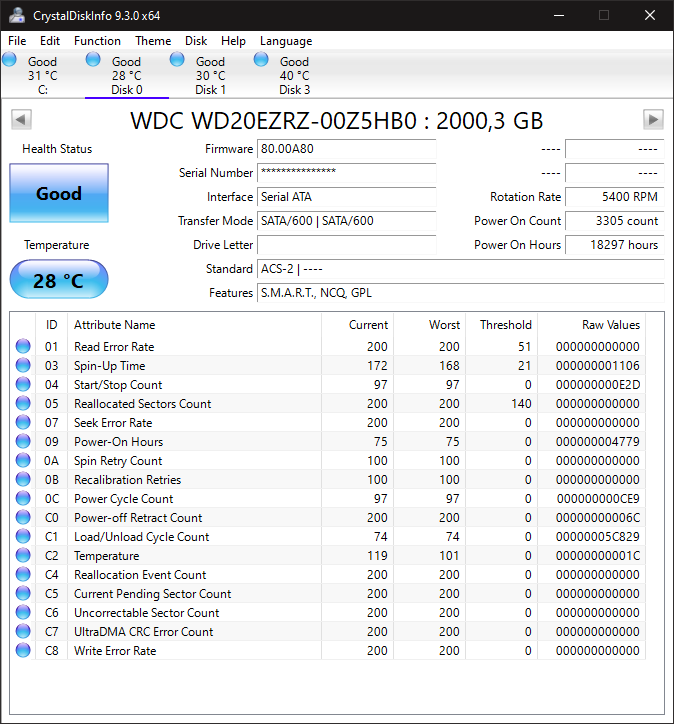Click the status orb of UltraDMA CRC Error Count
674x724 pixels.
(x=23, y=631)
